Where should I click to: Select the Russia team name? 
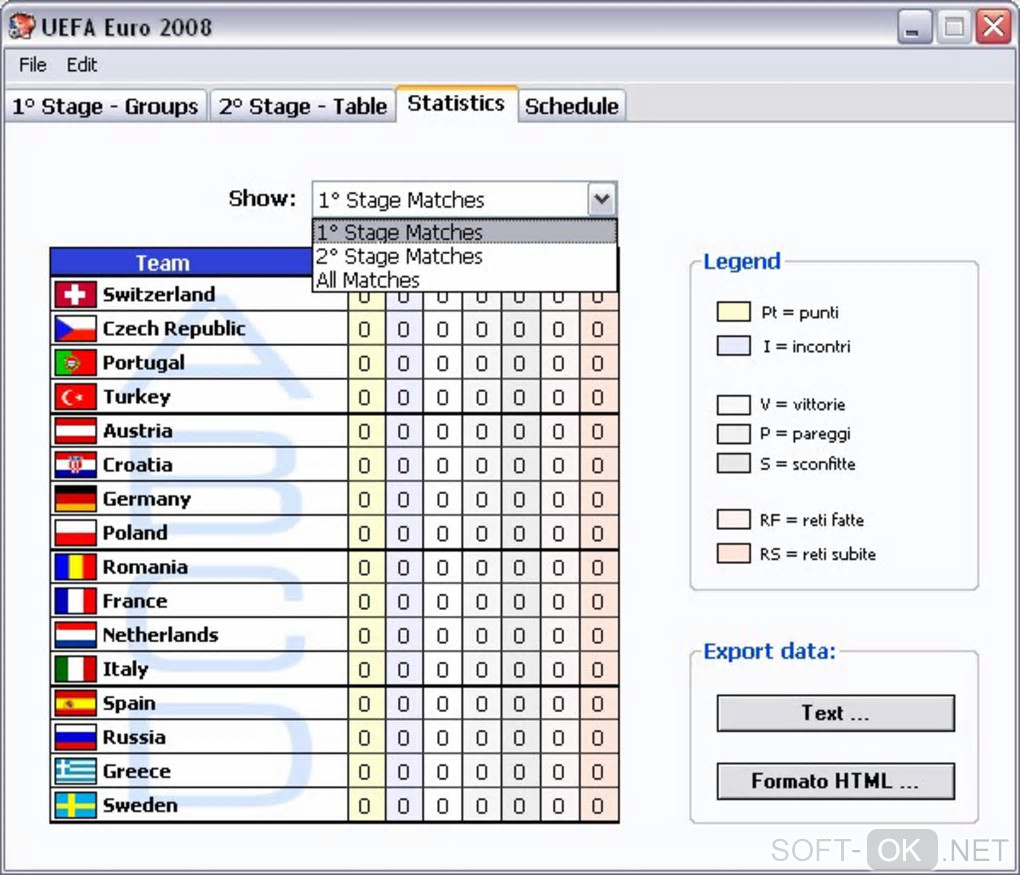pyautogui.click(x=135, y=737)
